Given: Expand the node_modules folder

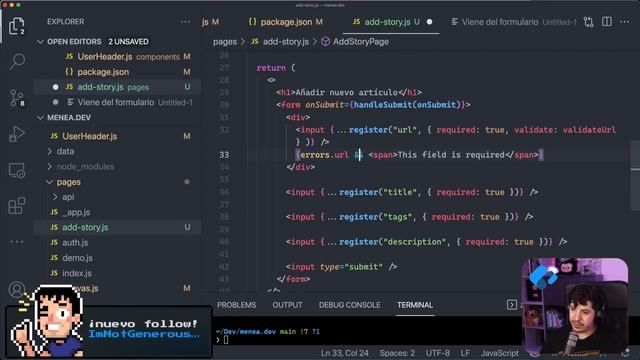Looking at the screenshot, I should [50, 167].
